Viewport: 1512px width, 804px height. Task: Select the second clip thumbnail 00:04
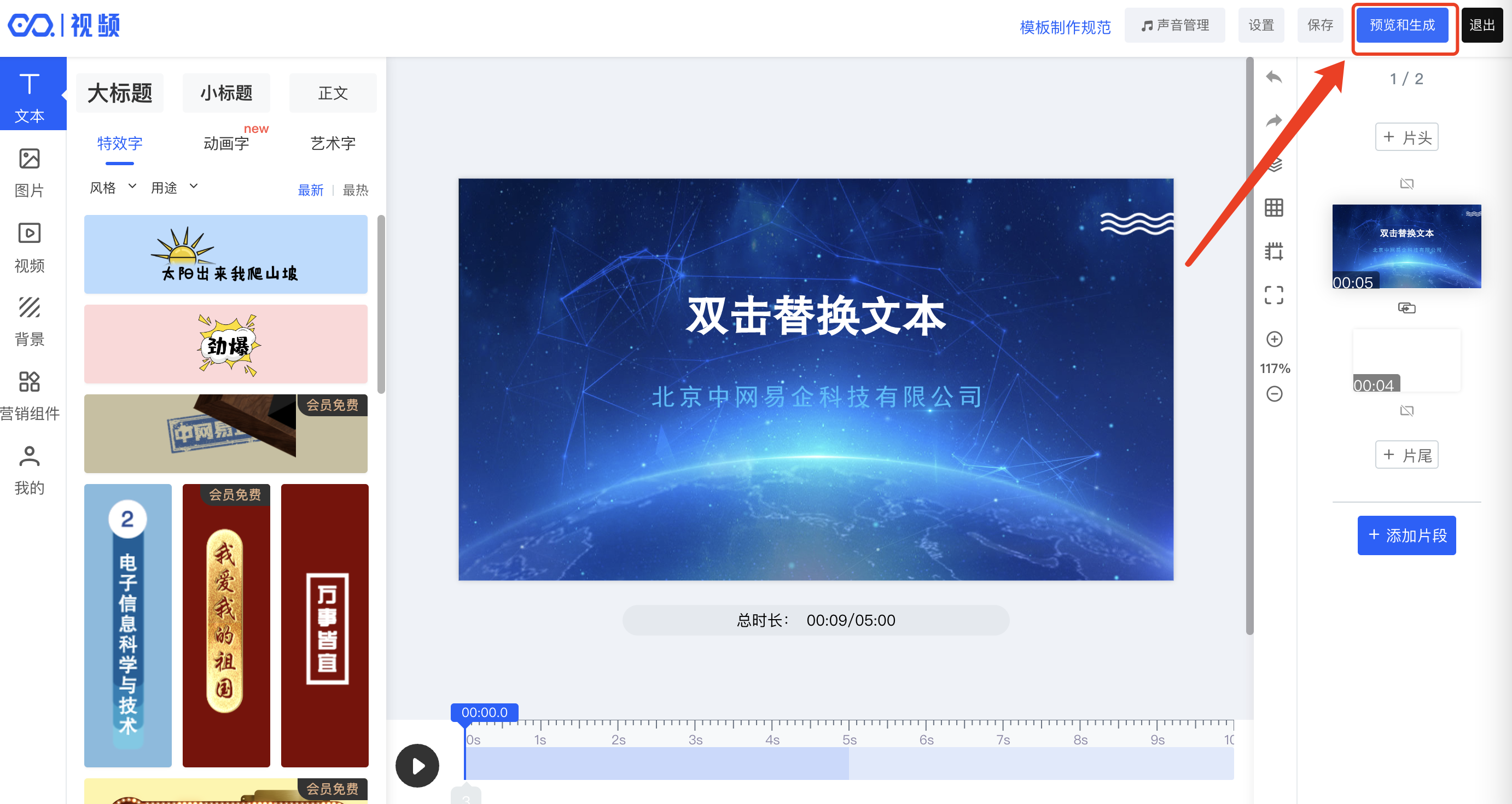coord(1406,360)
